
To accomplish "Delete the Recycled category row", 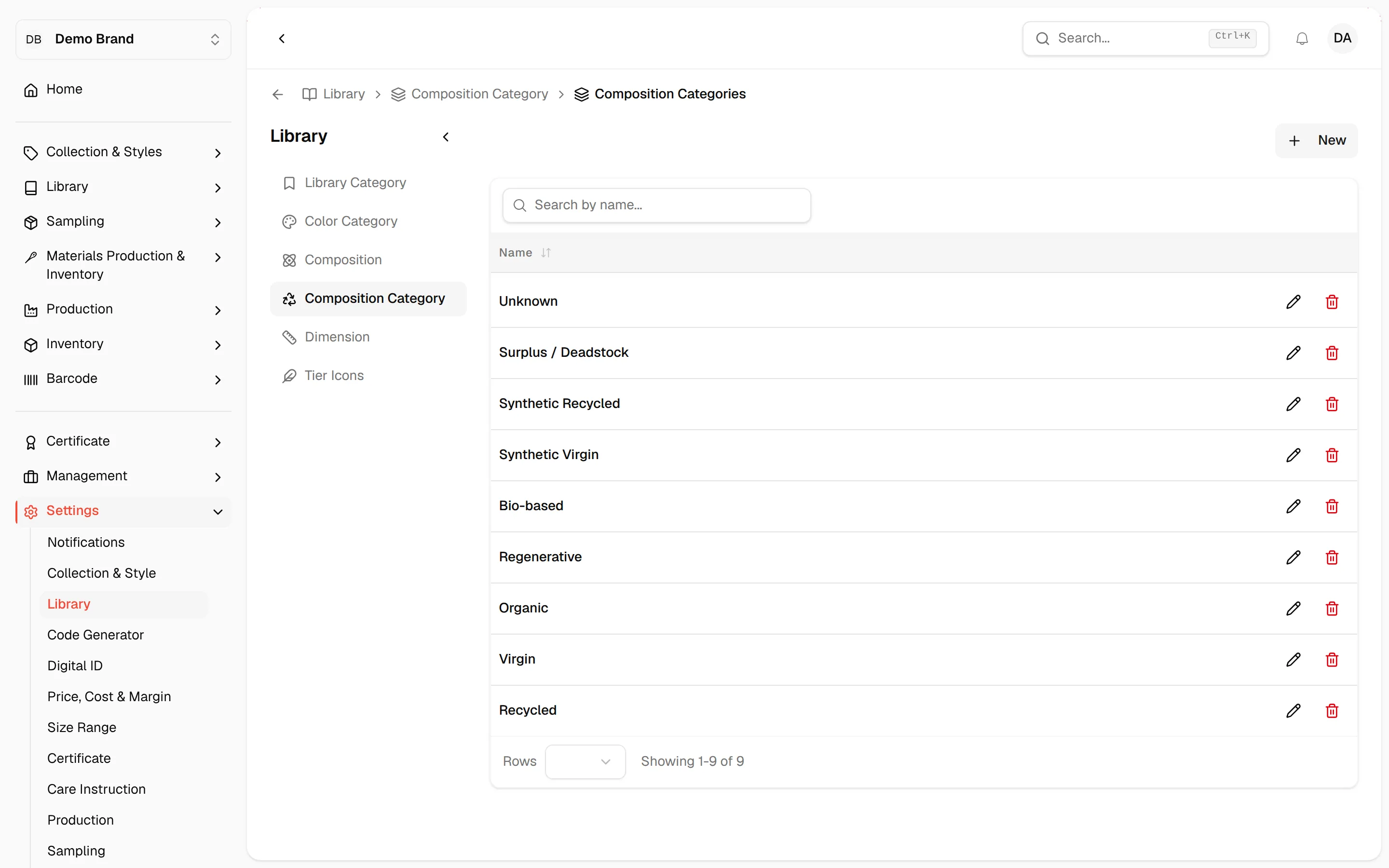I will click(1332, 711).
